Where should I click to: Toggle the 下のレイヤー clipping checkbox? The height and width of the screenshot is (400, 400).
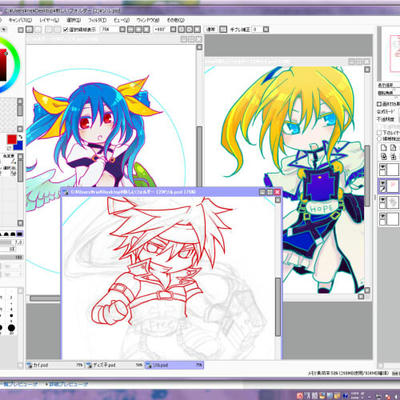379,133
